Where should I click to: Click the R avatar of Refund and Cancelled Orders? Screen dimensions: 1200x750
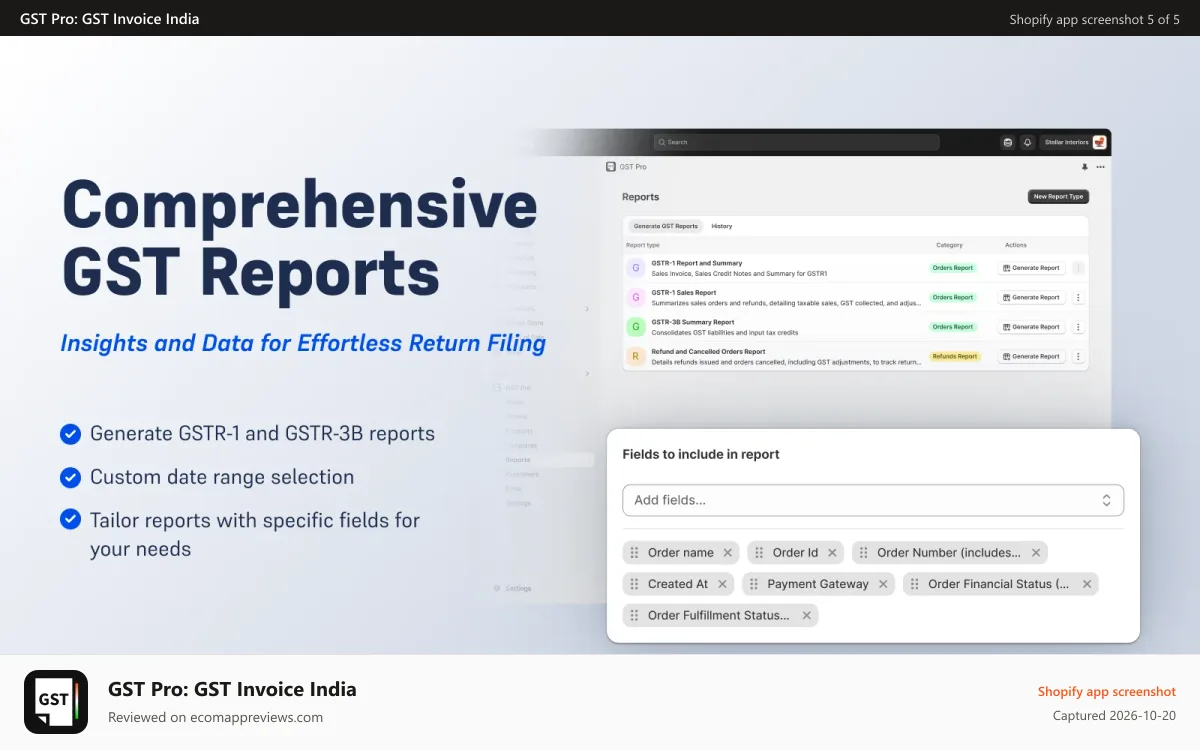pos(635,356)
